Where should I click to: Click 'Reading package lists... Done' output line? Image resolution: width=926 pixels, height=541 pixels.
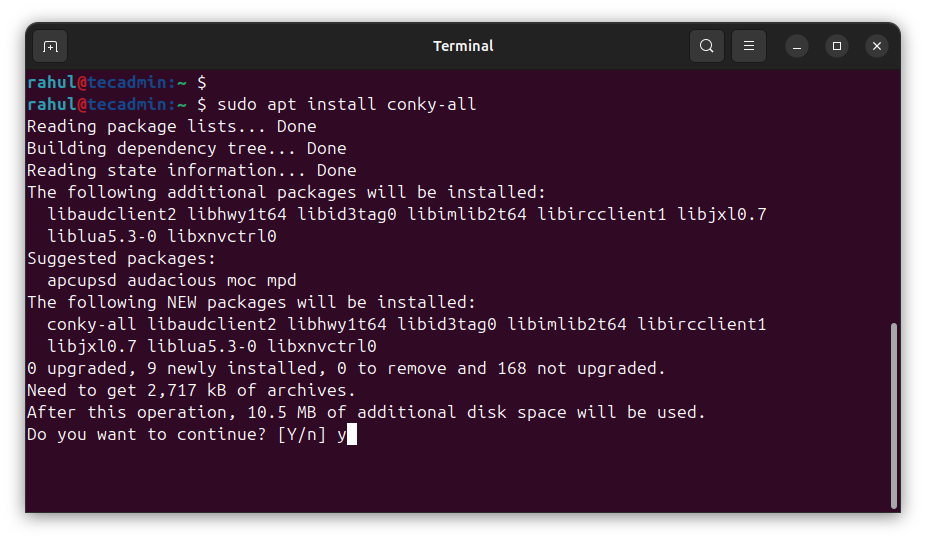171,126
